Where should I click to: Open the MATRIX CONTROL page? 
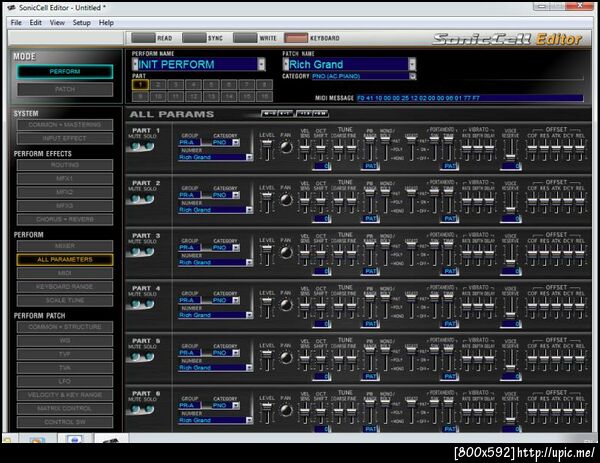pos(65,408)
